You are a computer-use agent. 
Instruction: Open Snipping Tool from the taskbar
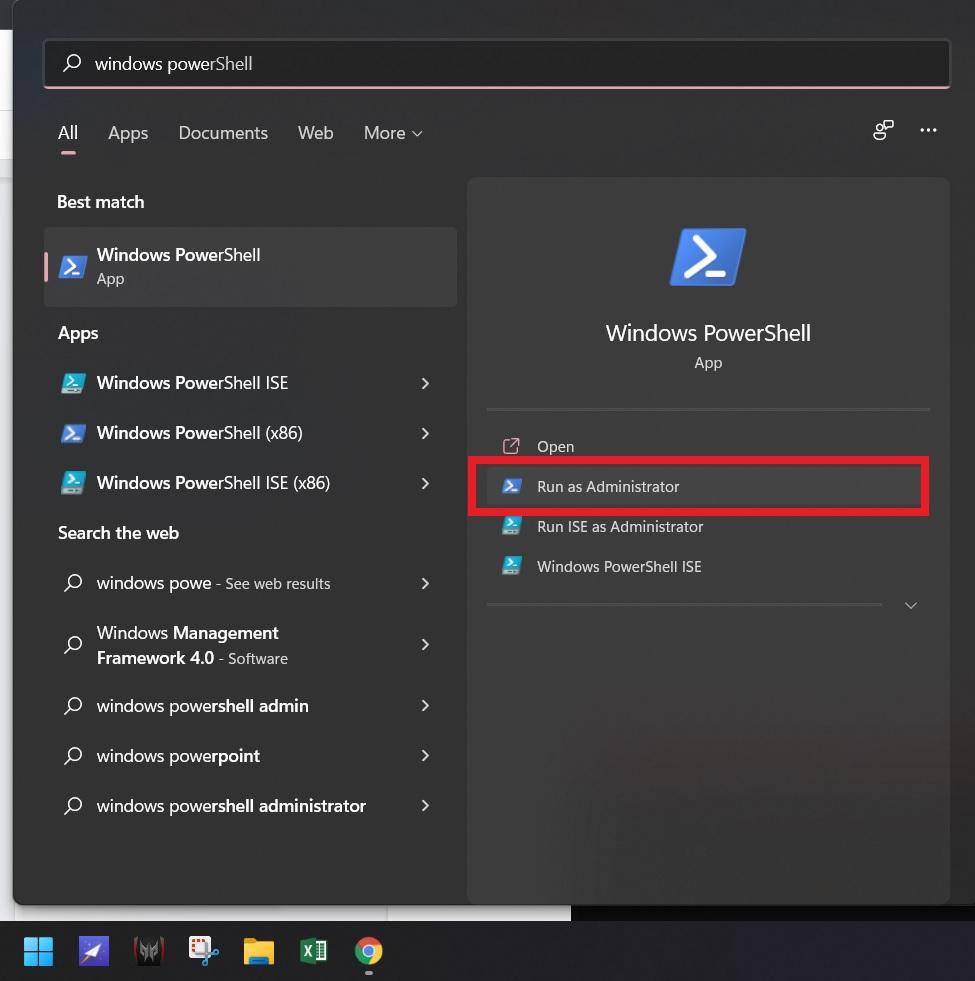coord(204,951)
